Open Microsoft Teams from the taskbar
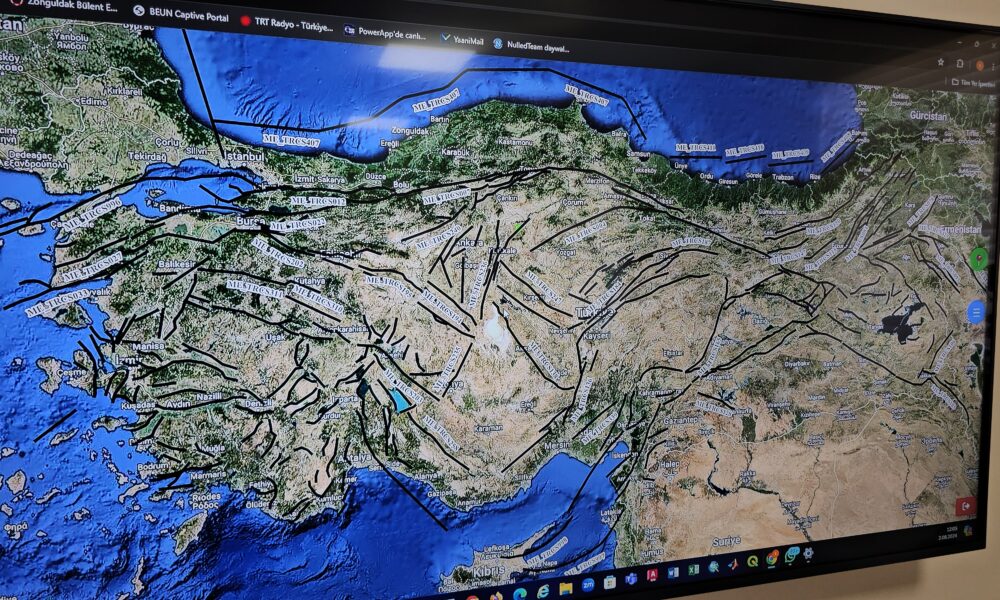The width and height of the screenshot is (1000, 600). pyautogui.click(x=631, y=579)
